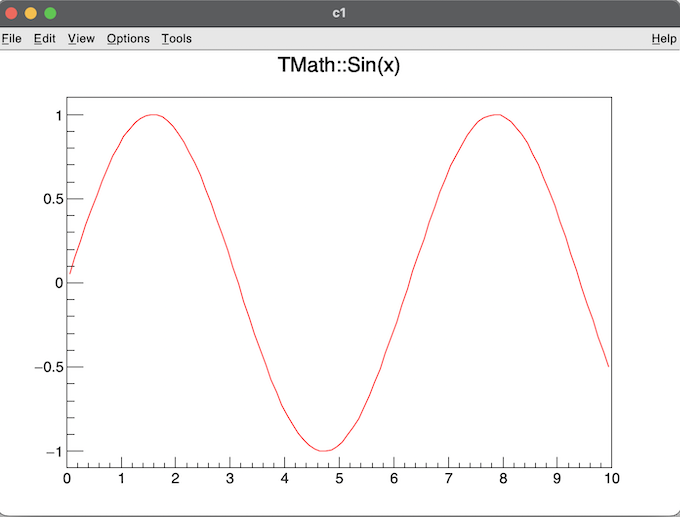The height and width of the screenshot is (517, 680).
Task: Click the x-axis label 1
Action: 121,478
